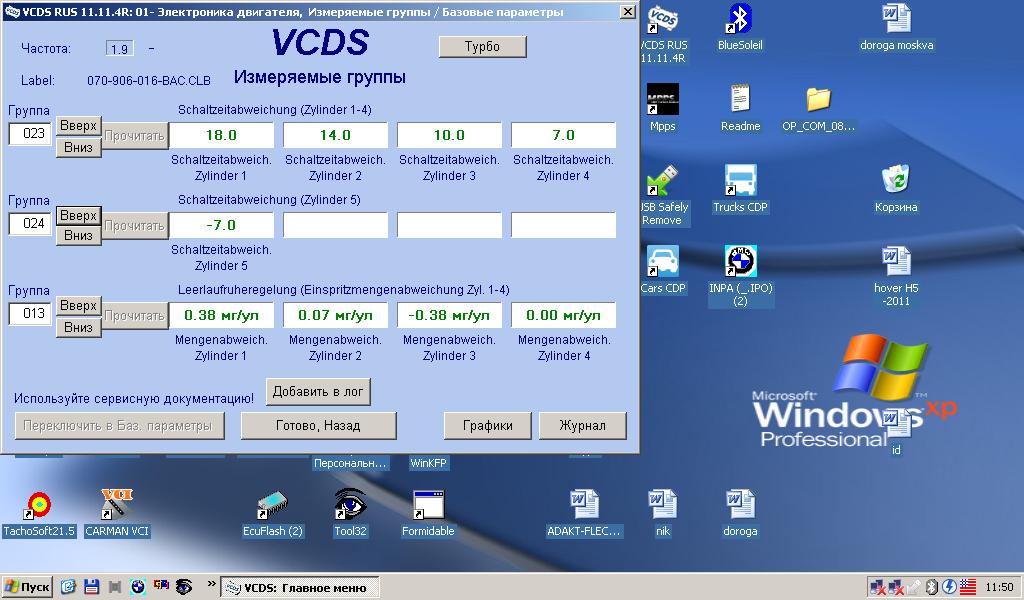
Task: Select the 0.00 мг/ул Zylinder 4 value
Action: point(564,315)
